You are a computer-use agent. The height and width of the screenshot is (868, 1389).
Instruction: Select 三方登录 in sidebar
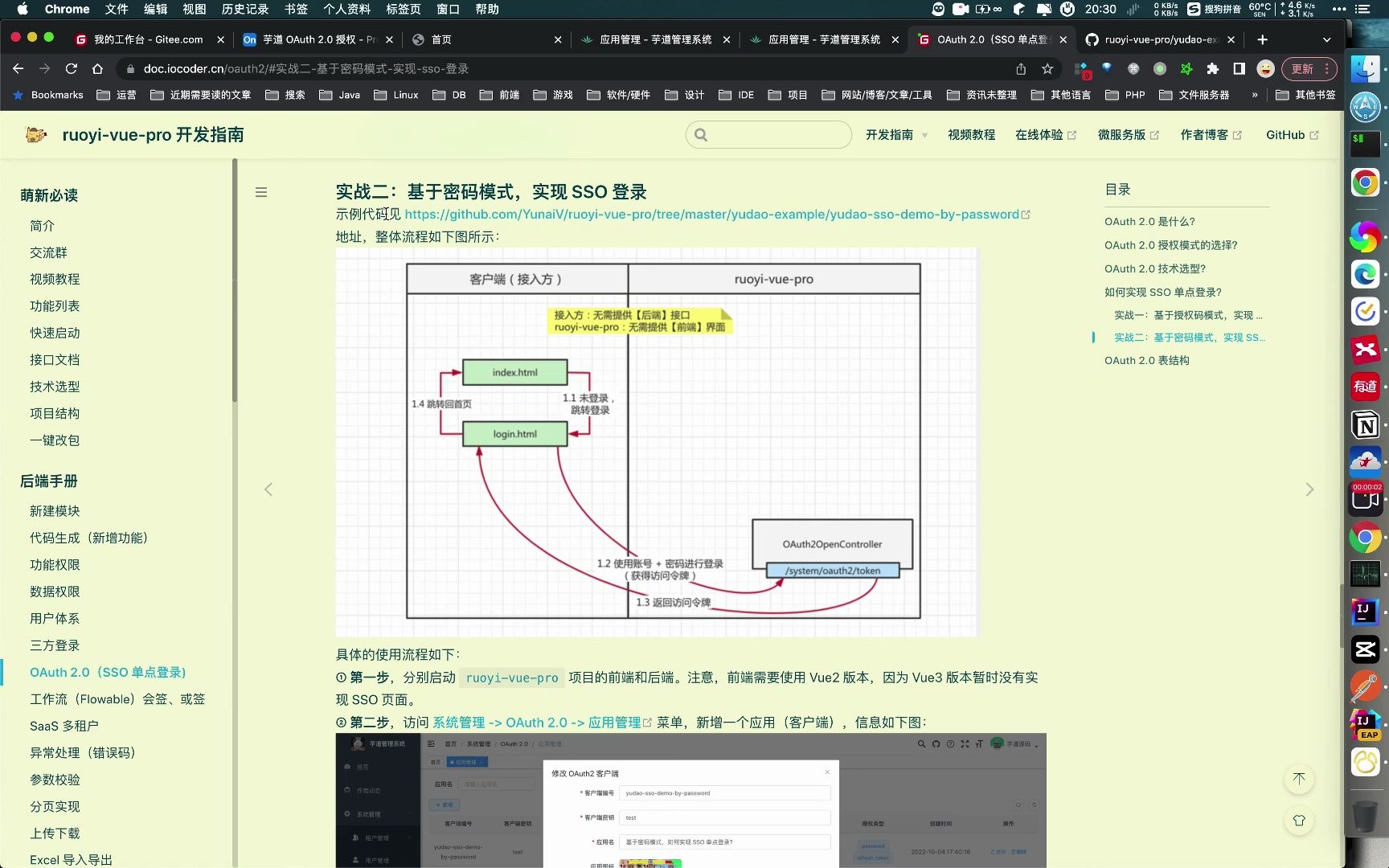click(55, 645)
